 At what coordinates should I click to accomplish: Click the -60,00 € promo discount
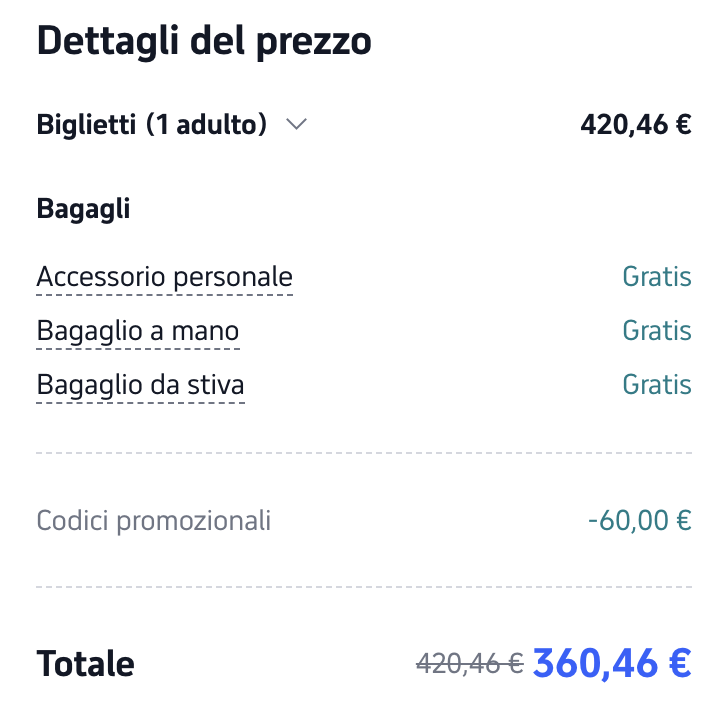(x=639, y=521)
